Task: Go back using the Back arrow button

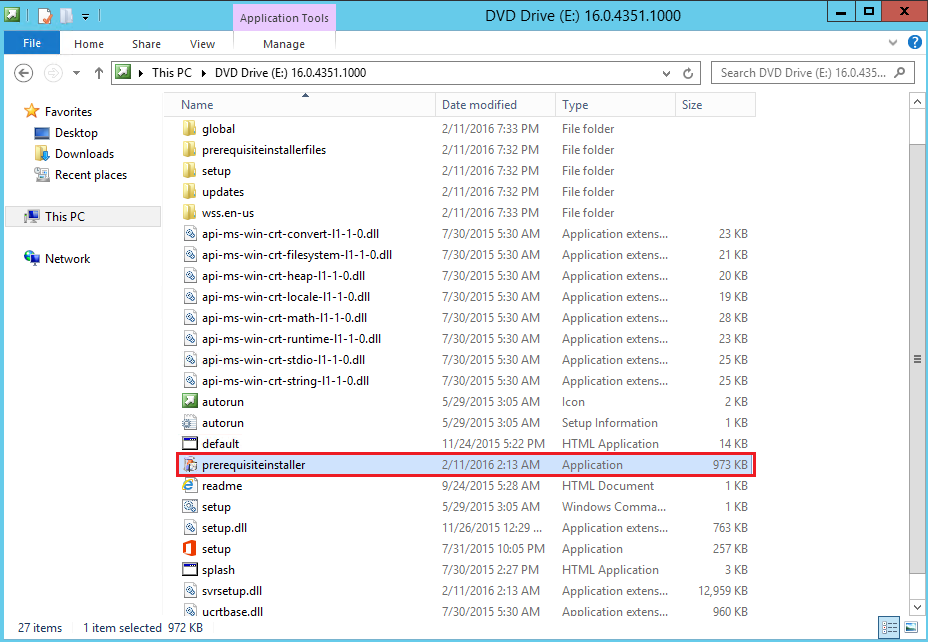Action: [x=23, y=73]
